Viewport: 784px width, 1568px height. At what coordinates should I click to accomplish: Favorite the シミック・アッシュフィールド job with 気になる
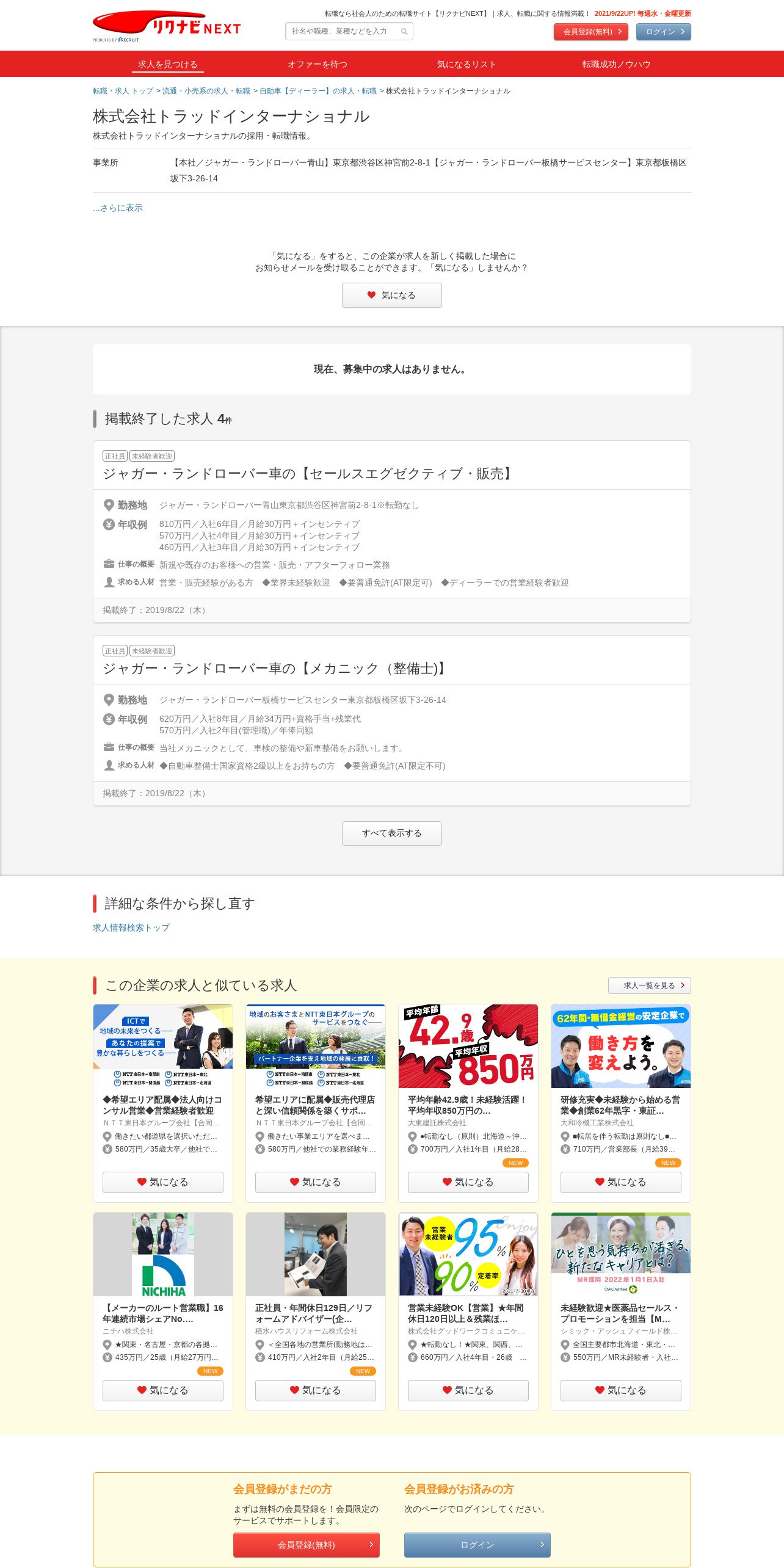(x=621, y=1390)
